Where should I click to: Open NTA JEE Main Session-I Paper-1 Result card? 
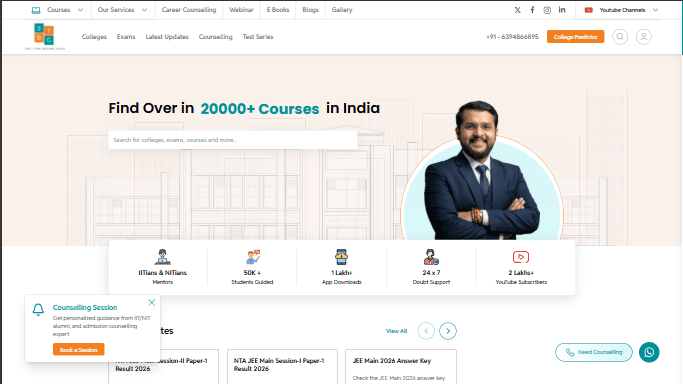282,367
